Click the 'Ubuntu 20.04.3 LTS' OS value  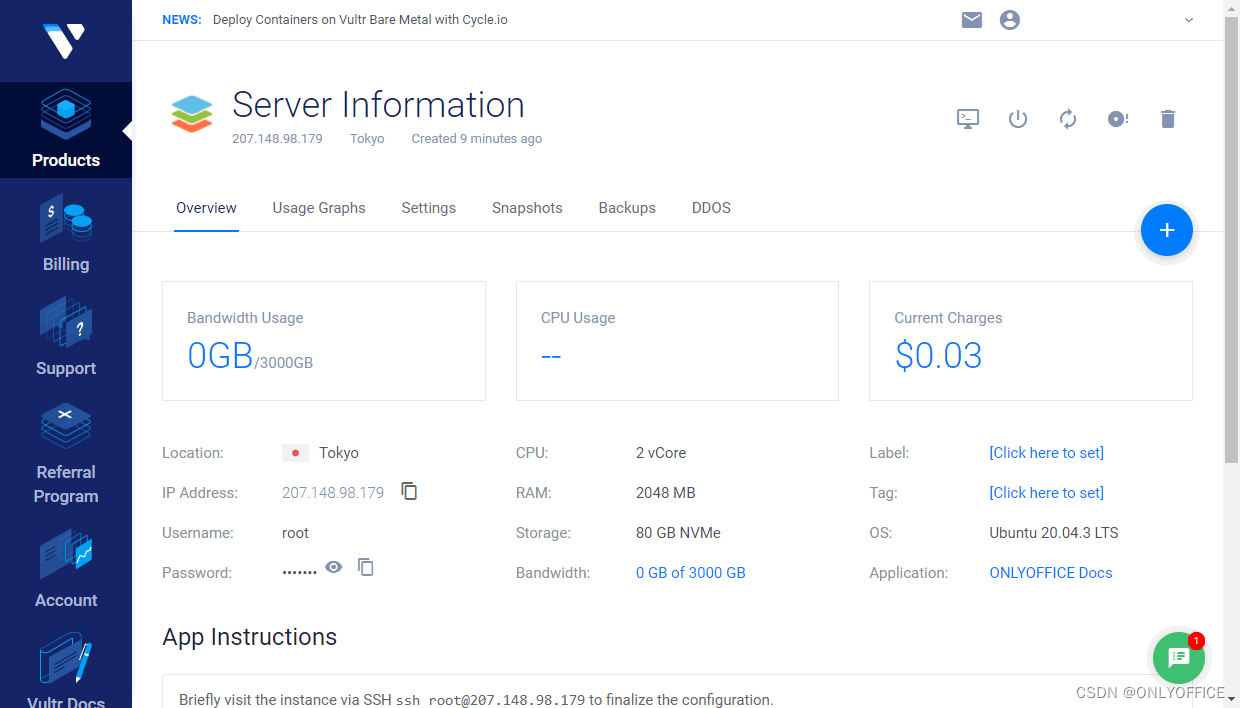(x=1054, y=533)
